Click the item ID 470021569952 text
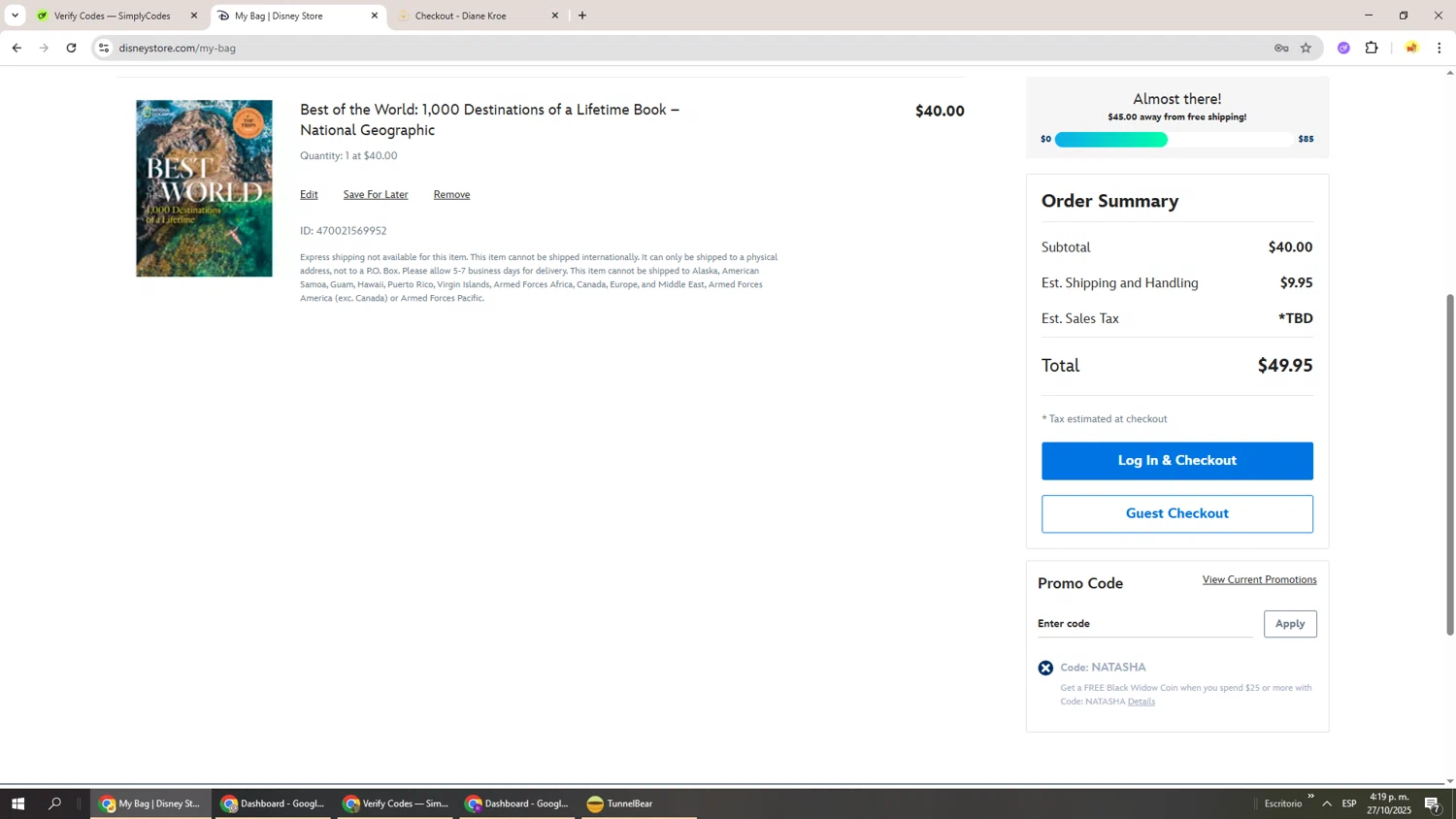The image size is (1456, 819). click(x=344, y=231)
